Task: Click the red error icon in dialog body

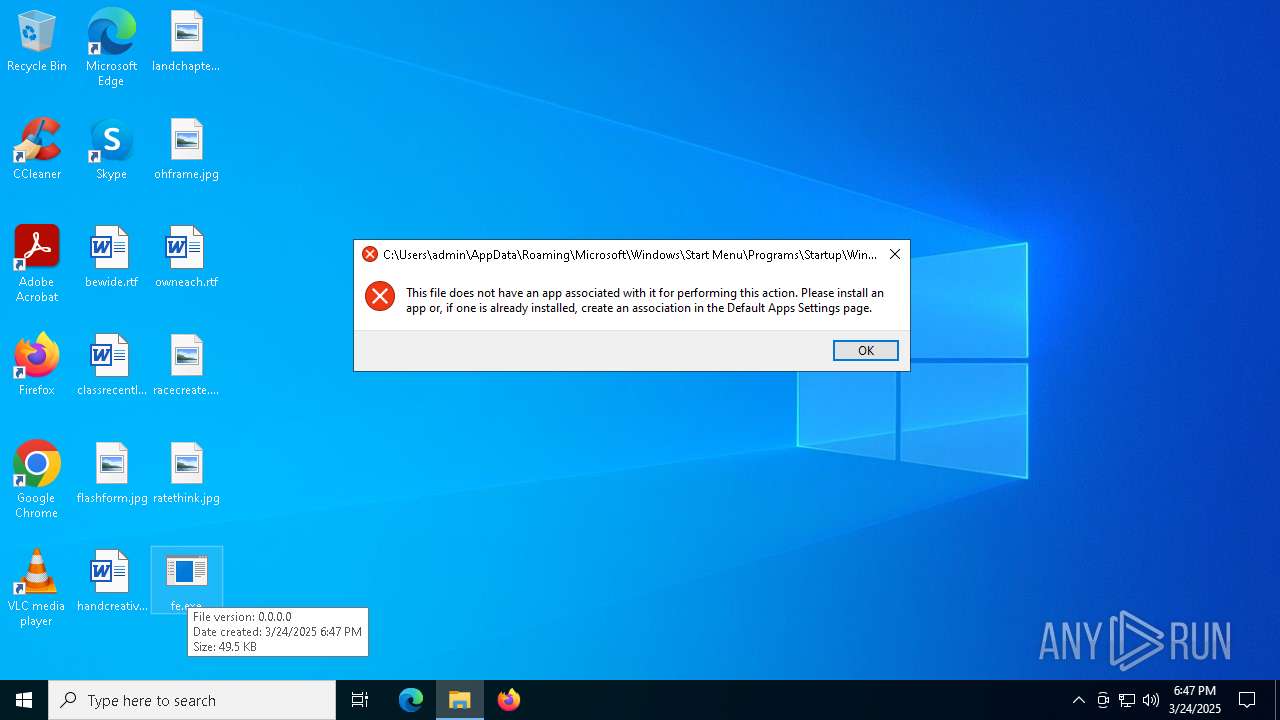Action: 380,296
